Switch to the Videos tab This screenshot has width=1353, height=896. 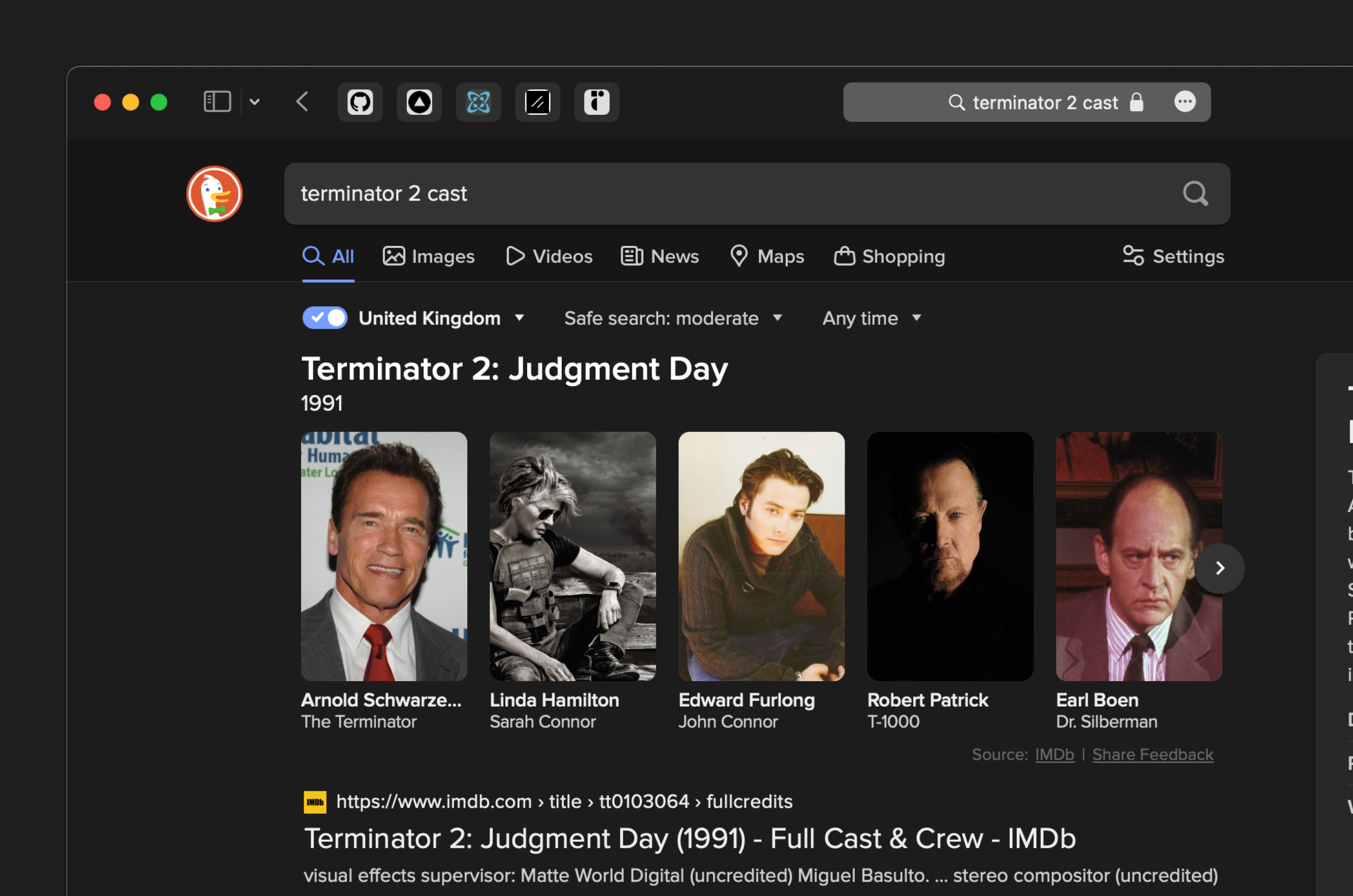[550, 256]
